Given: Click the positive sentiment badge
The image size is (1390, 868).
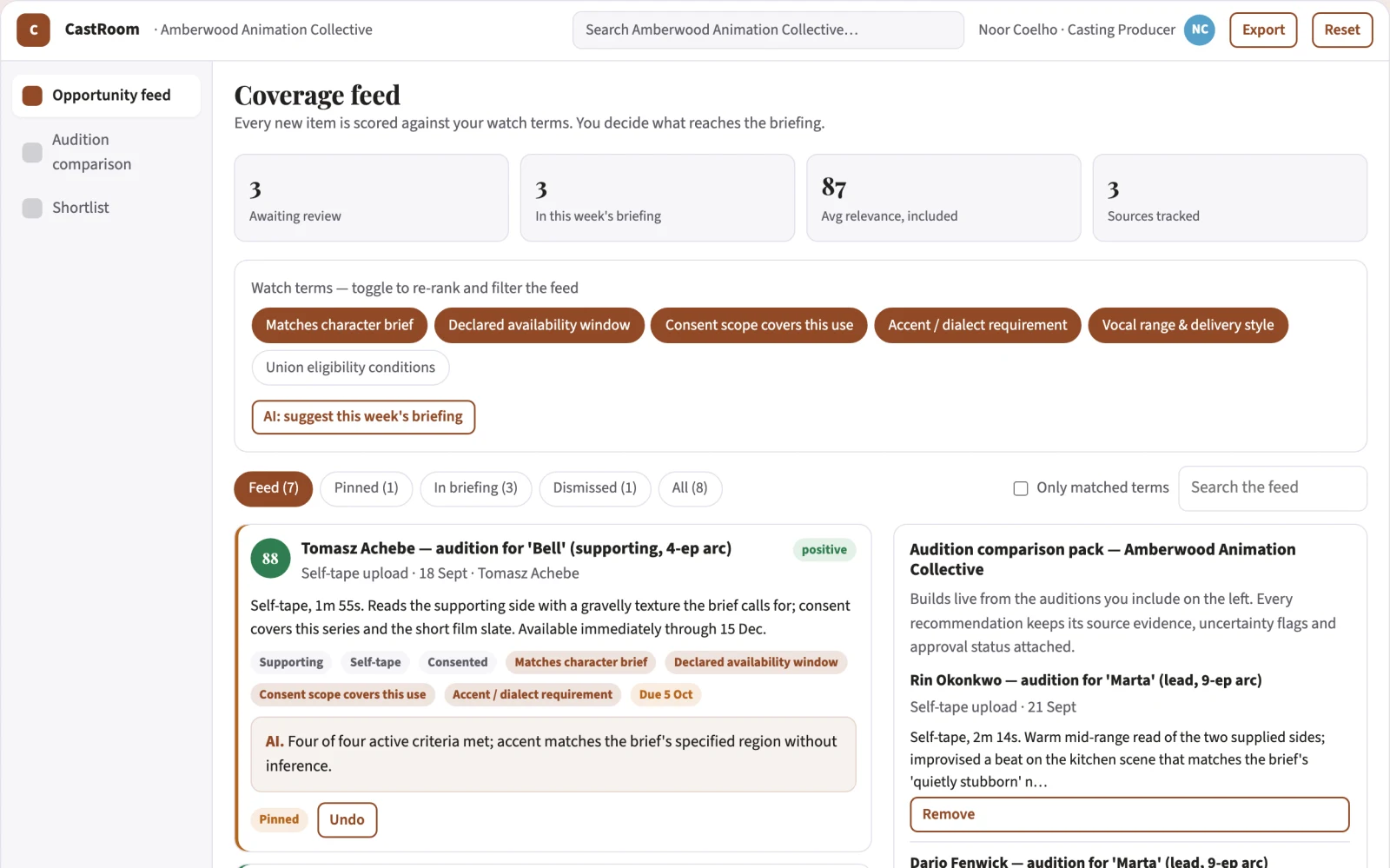Looking at the screenshot, I should point(824,550).
